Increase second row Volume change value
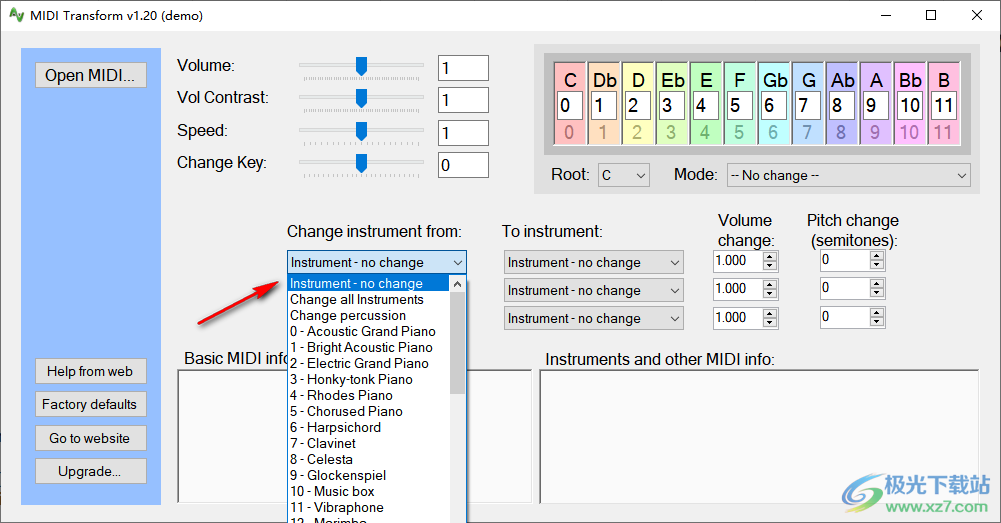1001x523 pixels. tap(770, 285)
